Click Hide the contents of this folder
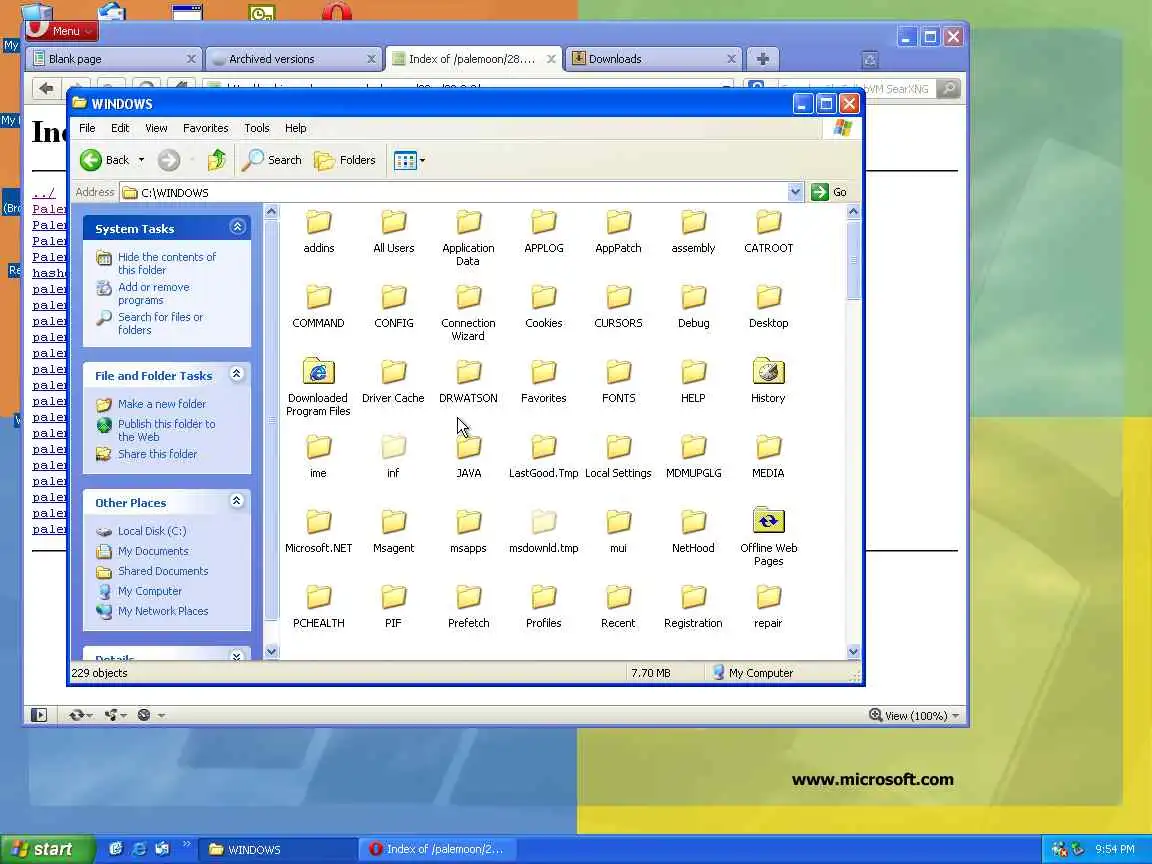Screen dimensions: 1152x864 click(167, 263)
